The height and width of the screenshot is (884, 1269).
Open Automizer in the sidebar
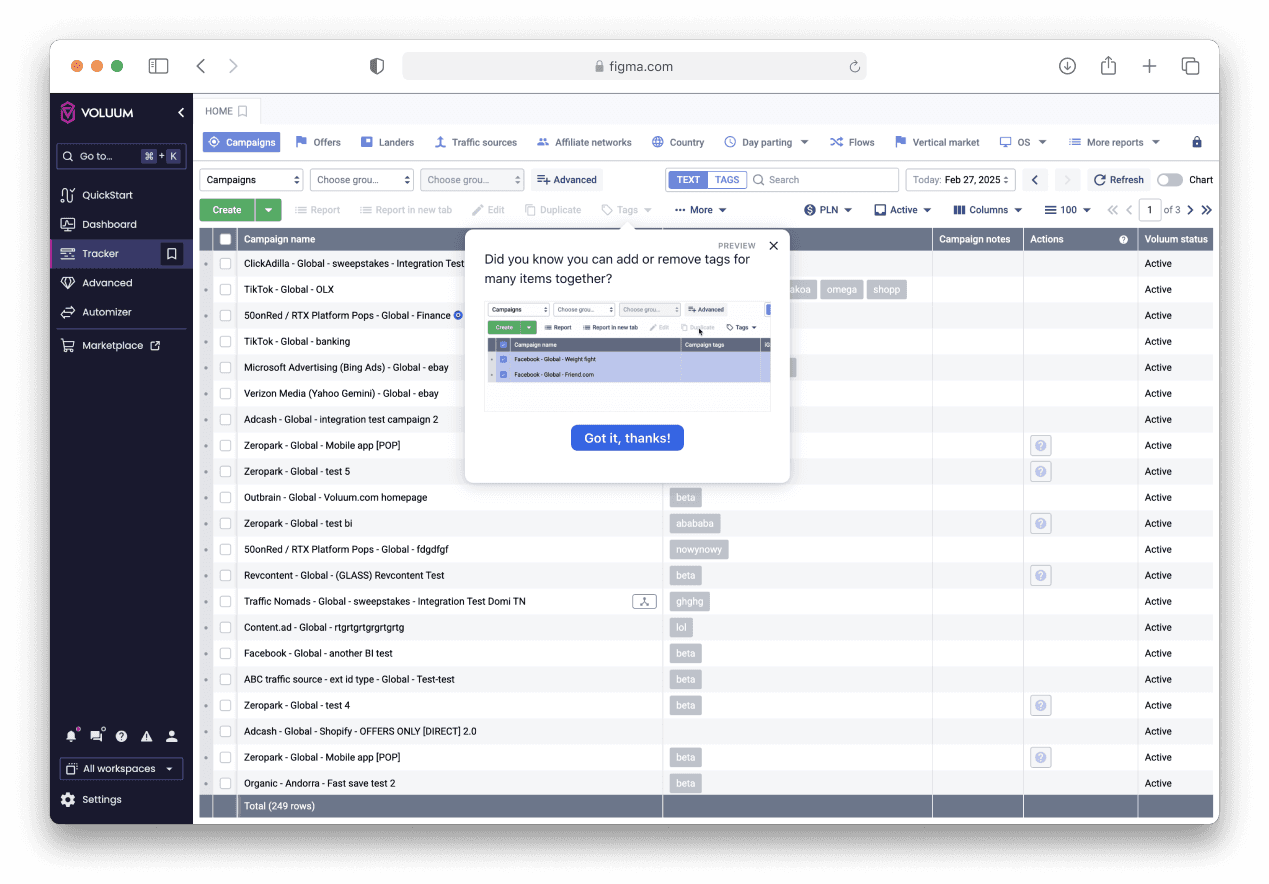click(96, 312)
